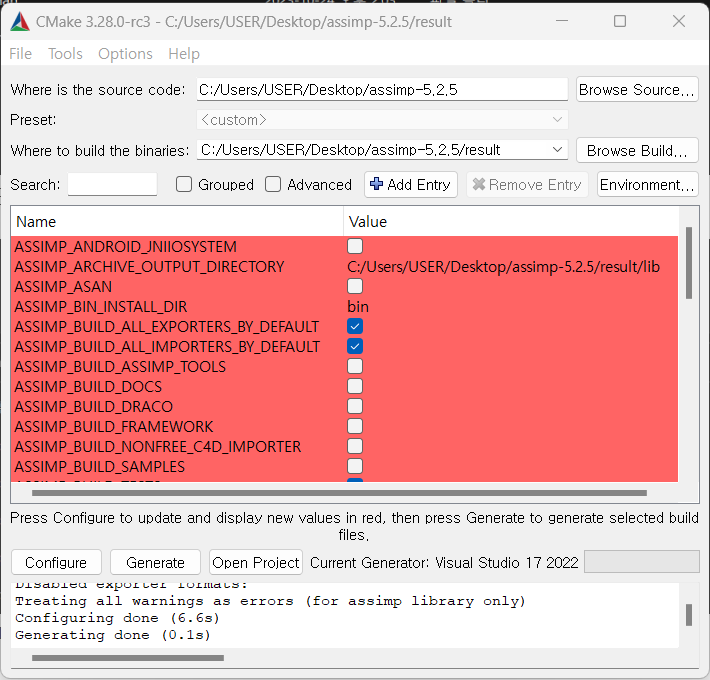Image resolution: width=710 pixels, height=680 pixels.
Task: Minimize the CMake window
Action: tap(561, 21)
